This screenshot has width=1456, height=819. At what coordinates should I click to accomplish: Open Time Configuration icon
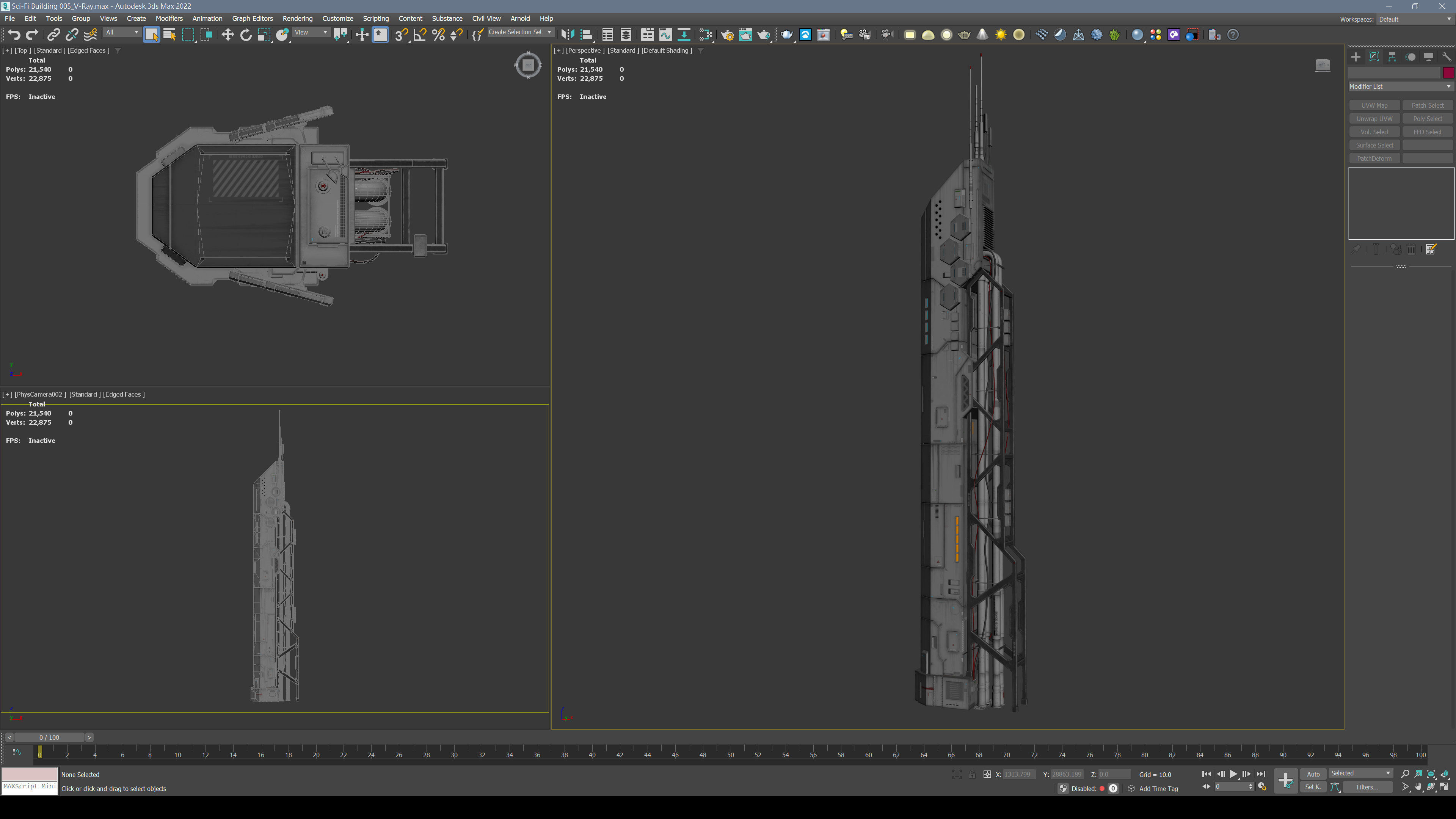point(1261,787)
